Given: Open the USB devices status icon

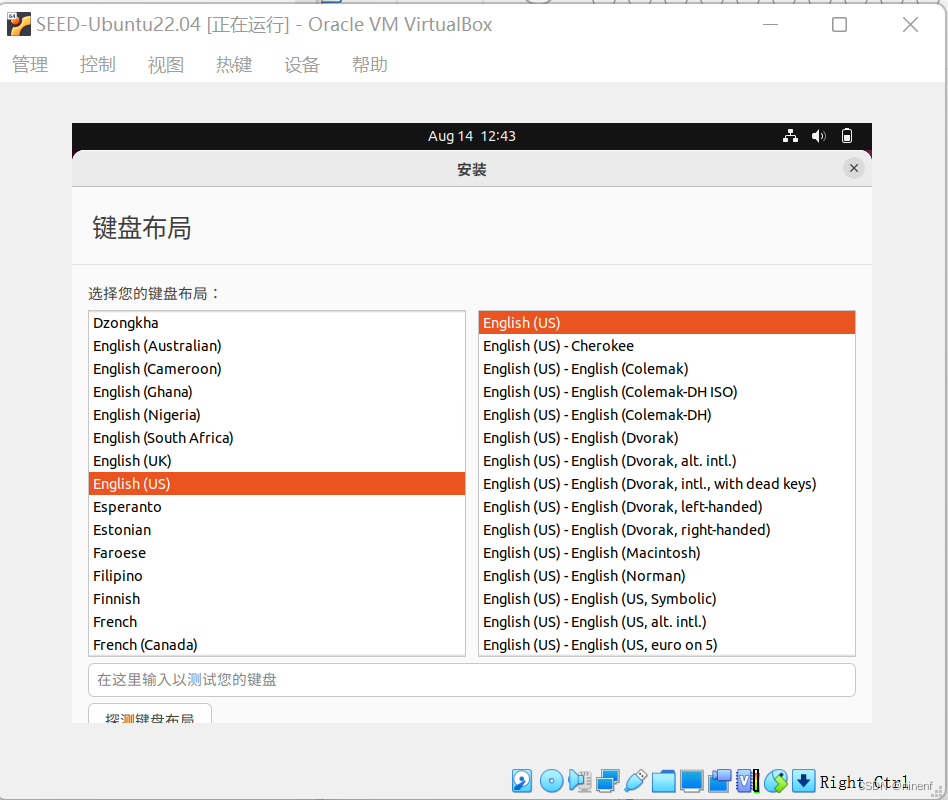Looking at the screenshot, I should (x=635, y=781).
